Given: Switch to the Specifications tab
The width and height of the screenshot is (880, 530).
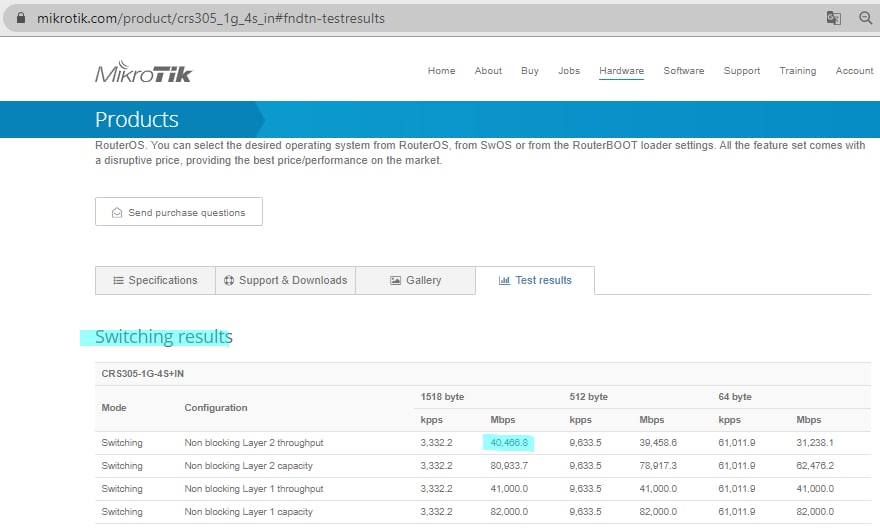Looking at the screenshot, I should [155, 280].
